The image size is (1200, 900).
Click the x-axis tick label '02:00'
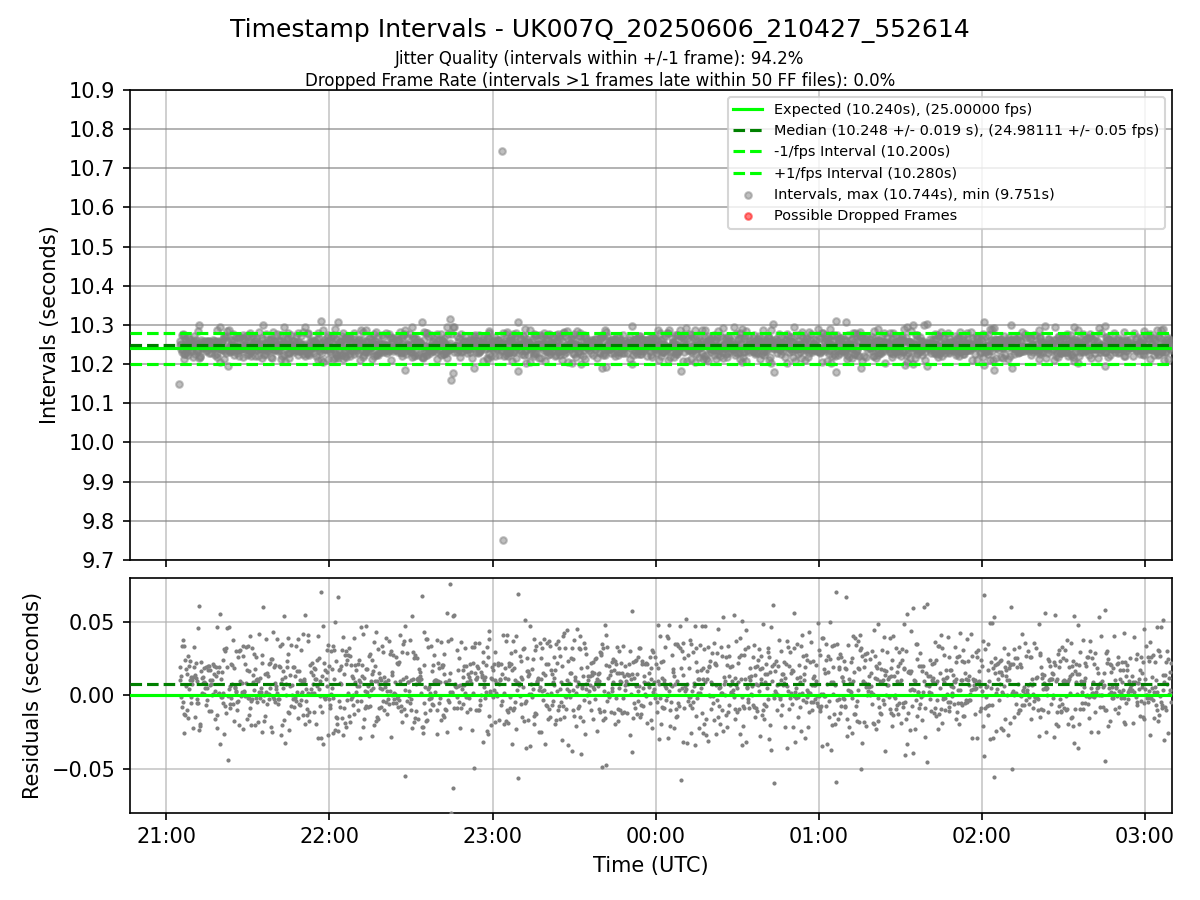[x=982, y=835]
